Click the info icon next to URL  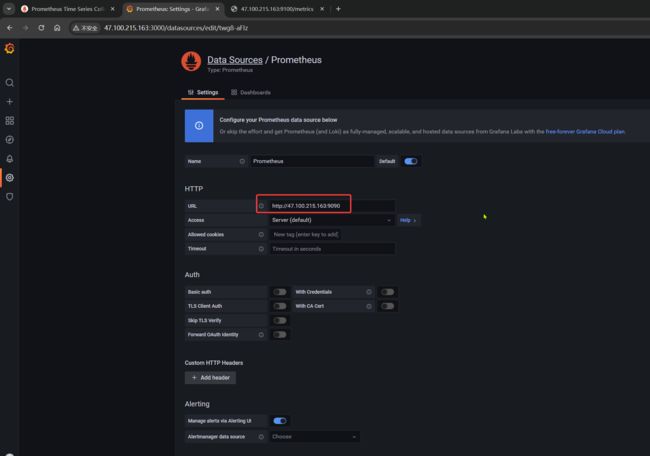(261, 206)
